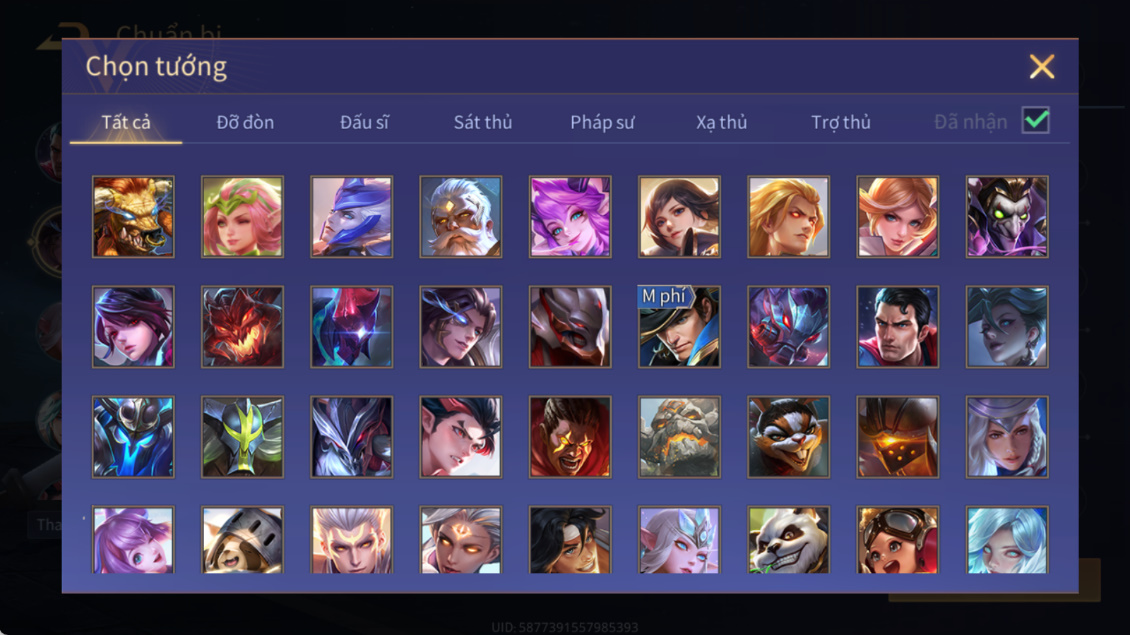Choose the panda hero portrait
1130x635 pixels.
pos(788,540)
